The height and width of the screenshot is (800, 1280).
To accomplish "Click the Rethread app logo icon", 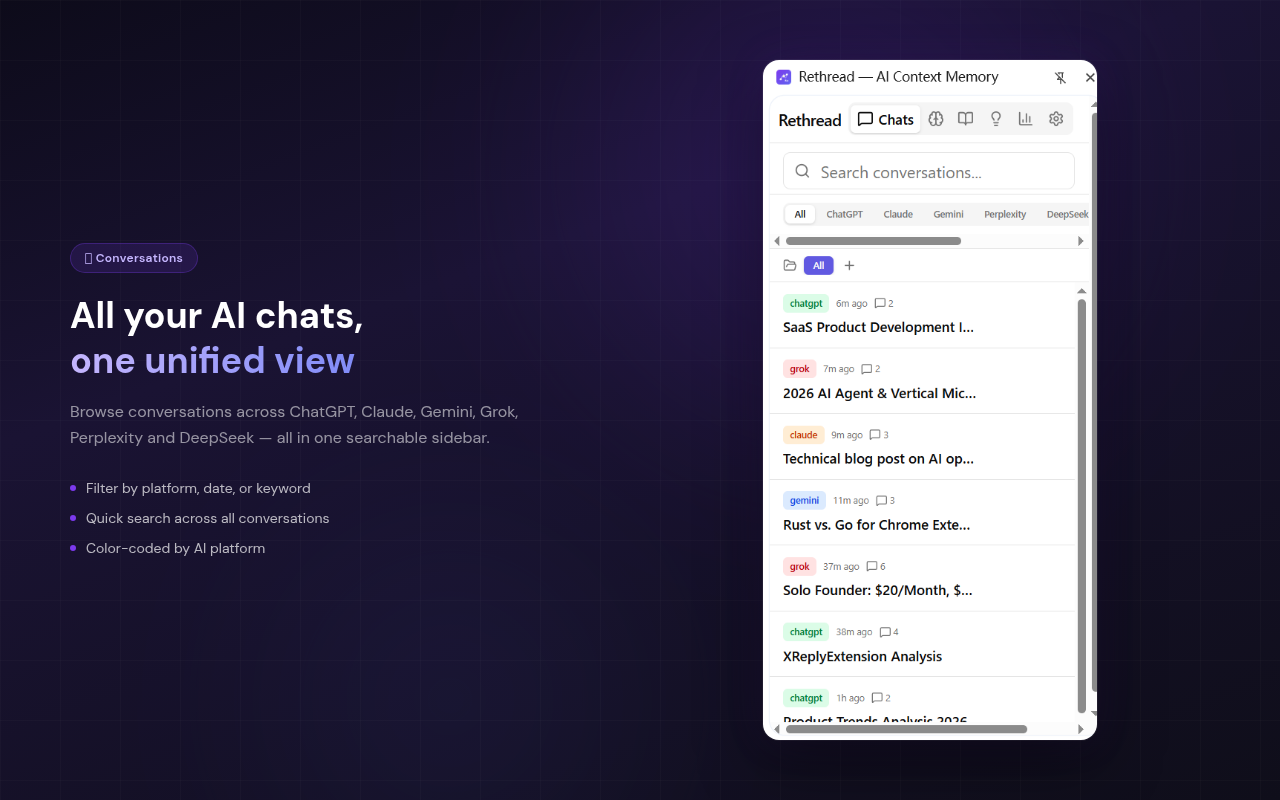I will [x=784, y=77].
